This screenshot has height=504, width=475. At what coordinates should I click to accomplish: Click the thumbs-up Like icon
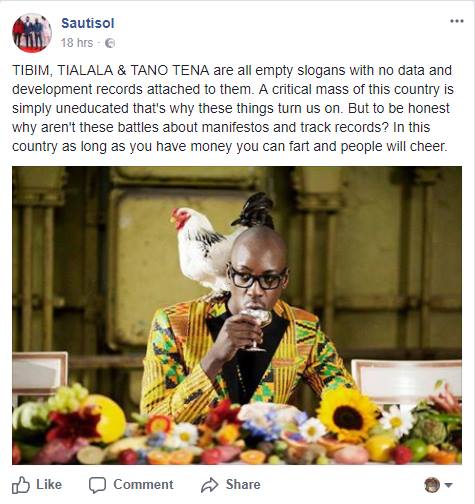[x=21, y=485]
